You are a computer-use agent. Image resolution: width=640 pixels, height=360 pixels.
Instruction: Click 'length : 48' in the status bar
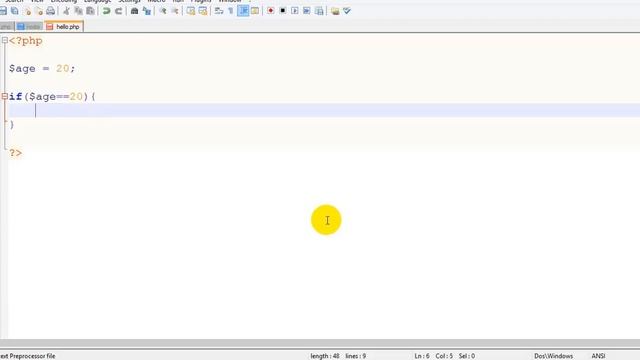pos(325,356)
